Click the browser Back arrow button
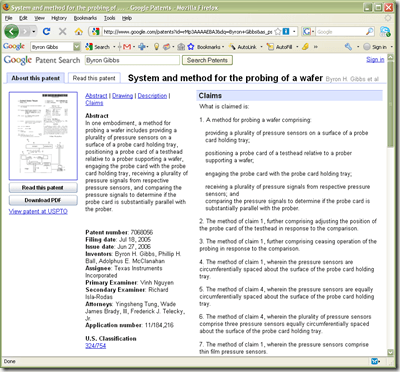 tap(12, 32)
